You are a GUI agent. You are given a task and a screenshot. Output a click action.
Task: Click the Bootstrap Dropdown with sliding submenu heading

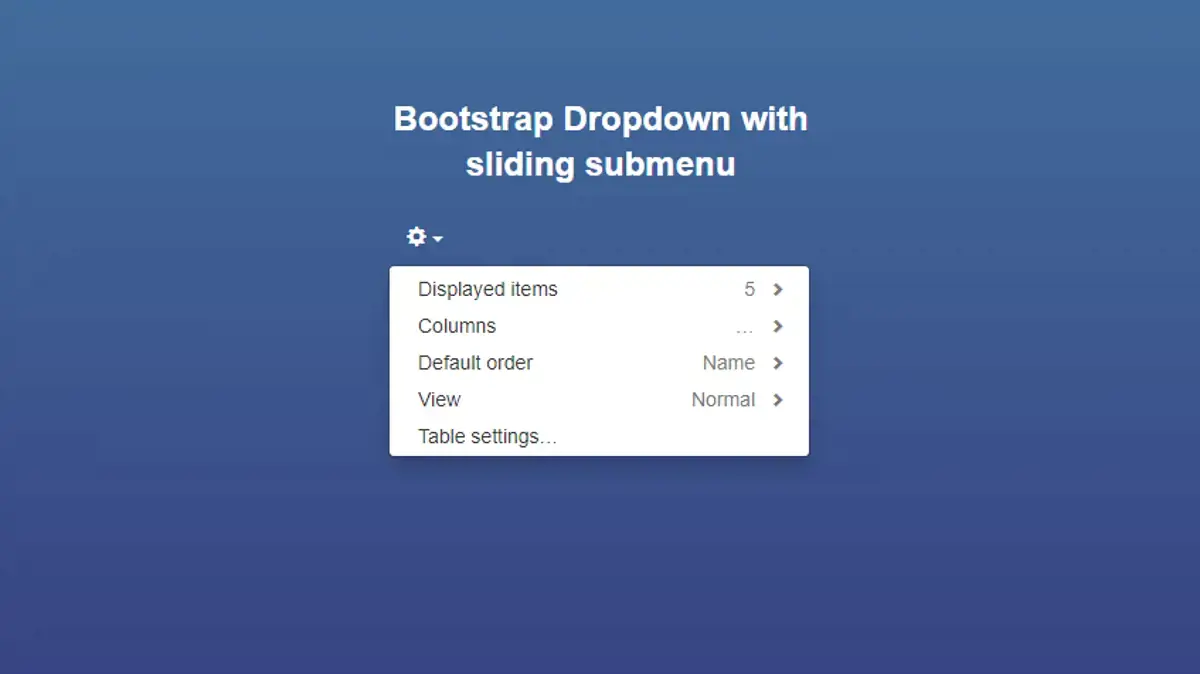tap(600, 141)
